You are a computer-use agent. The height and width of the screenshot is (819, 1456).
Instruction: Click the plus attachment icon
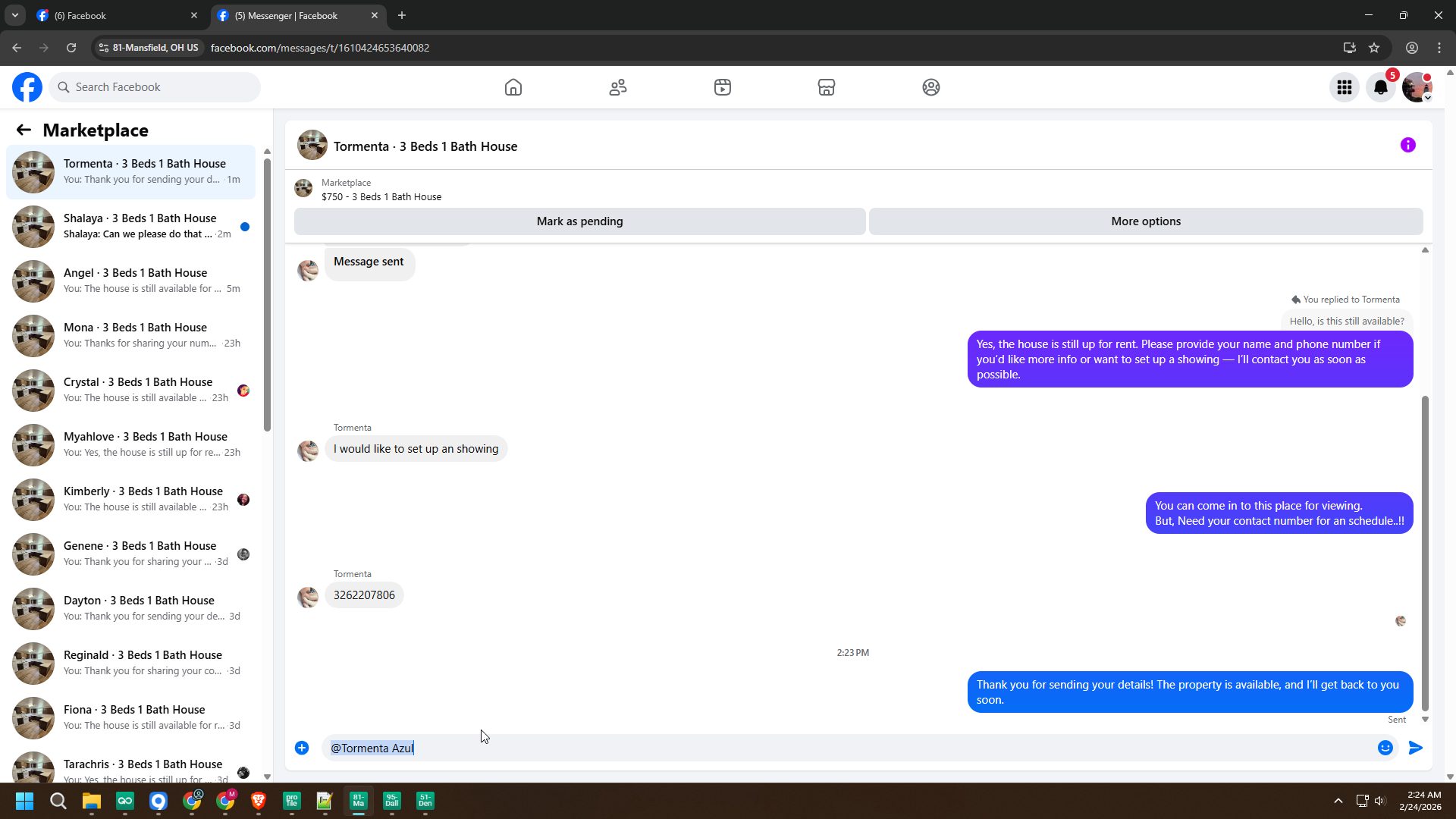point(302,748)
